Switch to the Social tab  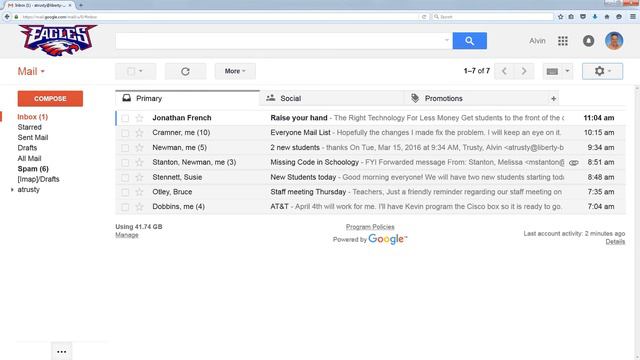point(331,98)
